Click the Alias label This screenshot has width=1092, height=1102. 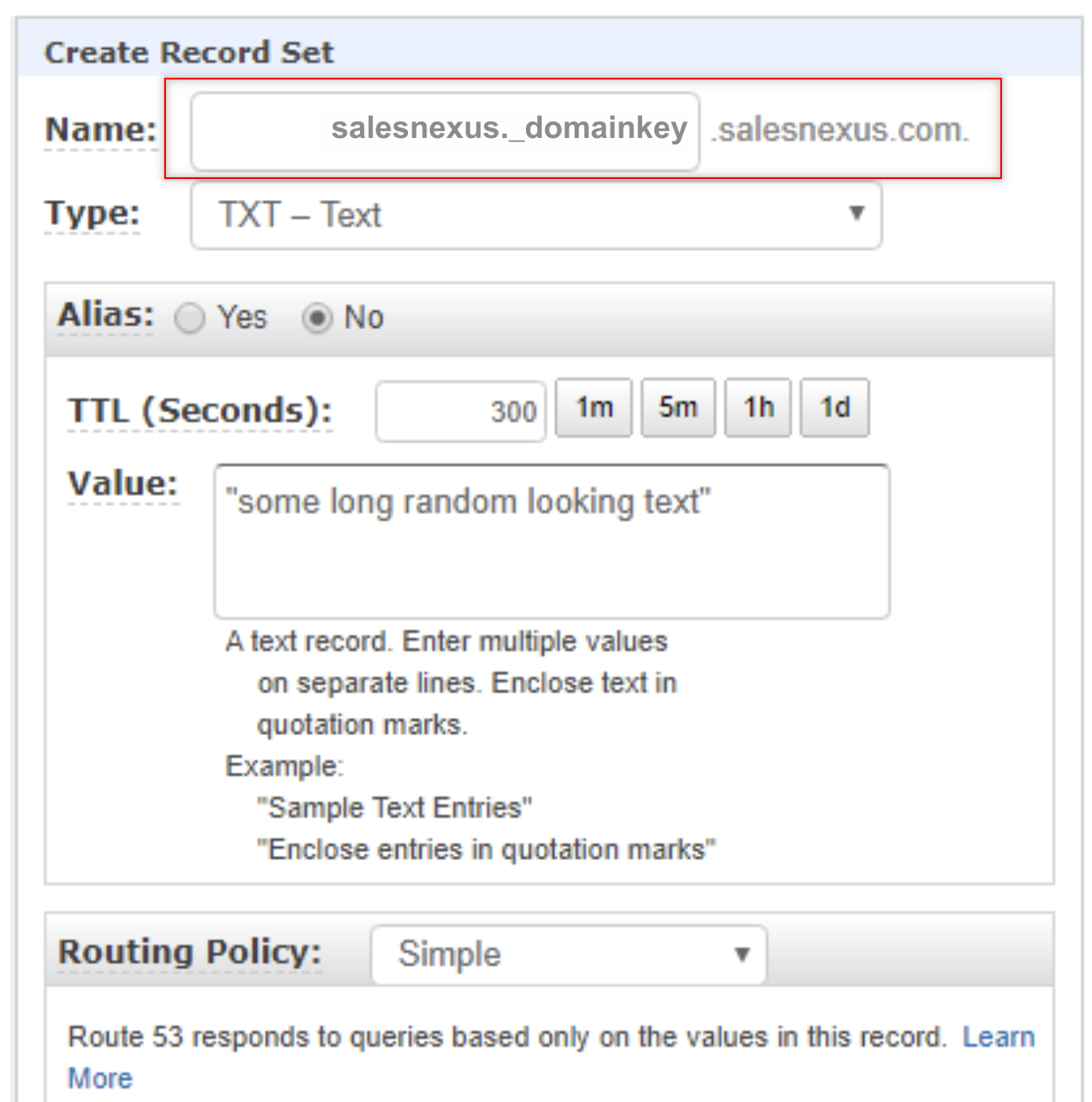pyautogui.click(x=106, y=315)
